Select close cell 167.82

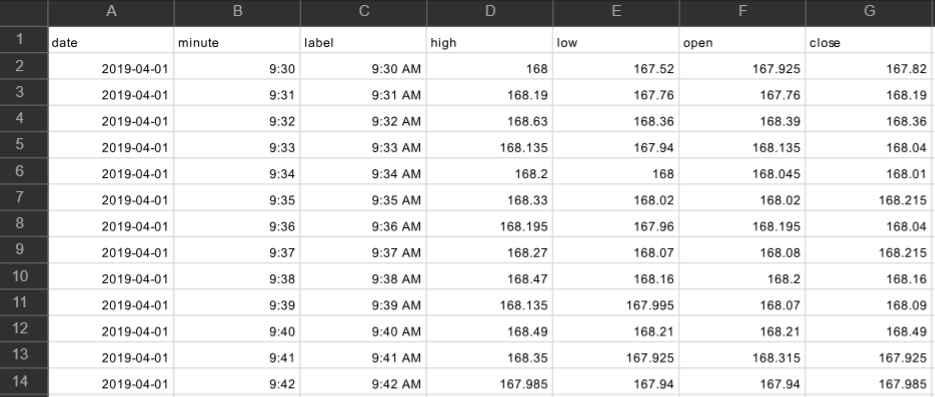tap(869, 66)
